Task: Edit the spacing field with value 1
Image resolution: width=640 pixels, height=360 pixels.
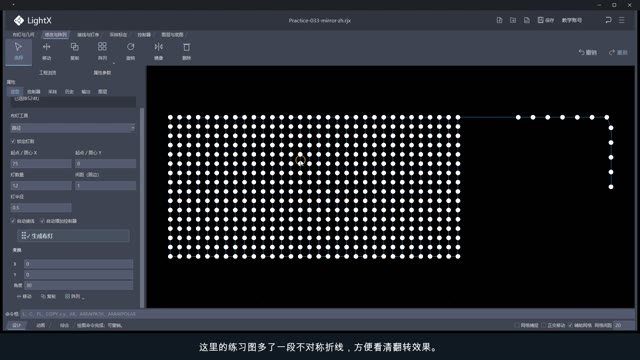Action: click(105, 186)
